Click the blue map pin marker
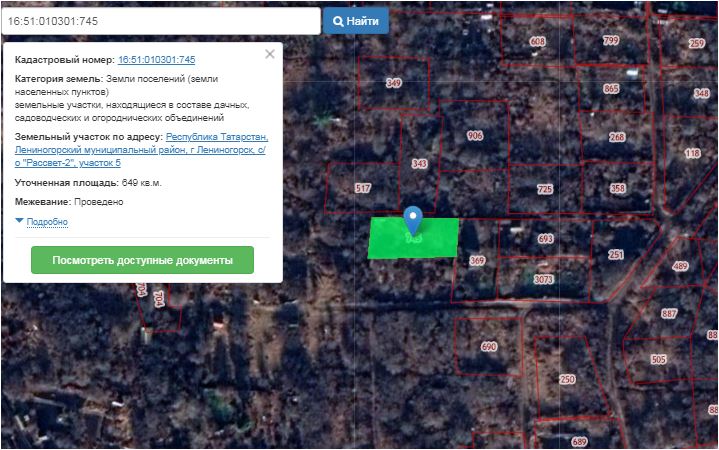This screenshot has width=719, height=450. (x=412, y=219)
